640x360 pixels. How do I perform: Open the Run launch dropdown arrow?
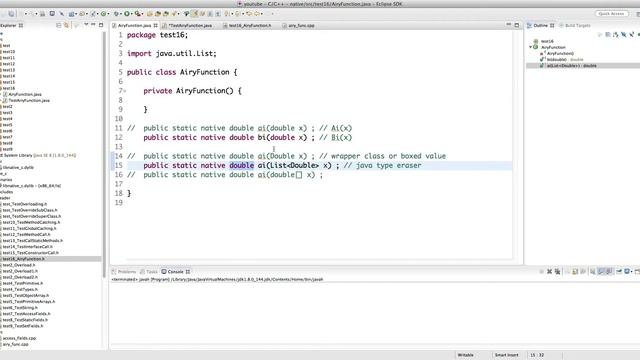(x=131, y=14)
